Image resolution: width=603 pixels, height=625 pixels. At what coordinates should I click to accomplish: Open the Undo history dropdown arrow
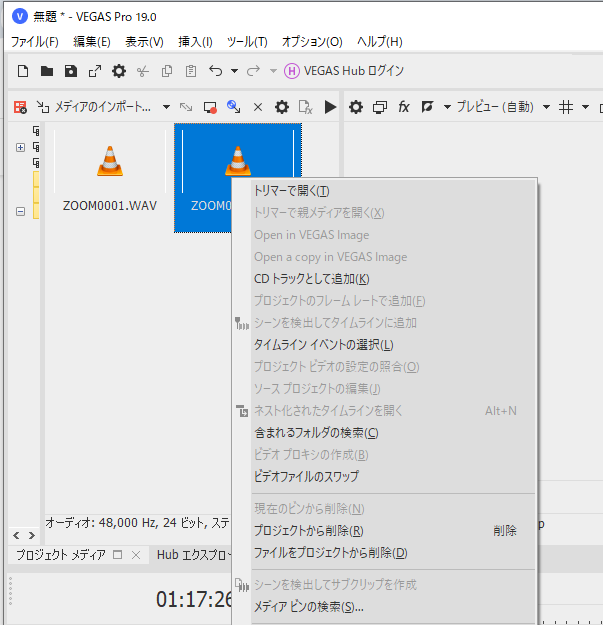(234, 71)
